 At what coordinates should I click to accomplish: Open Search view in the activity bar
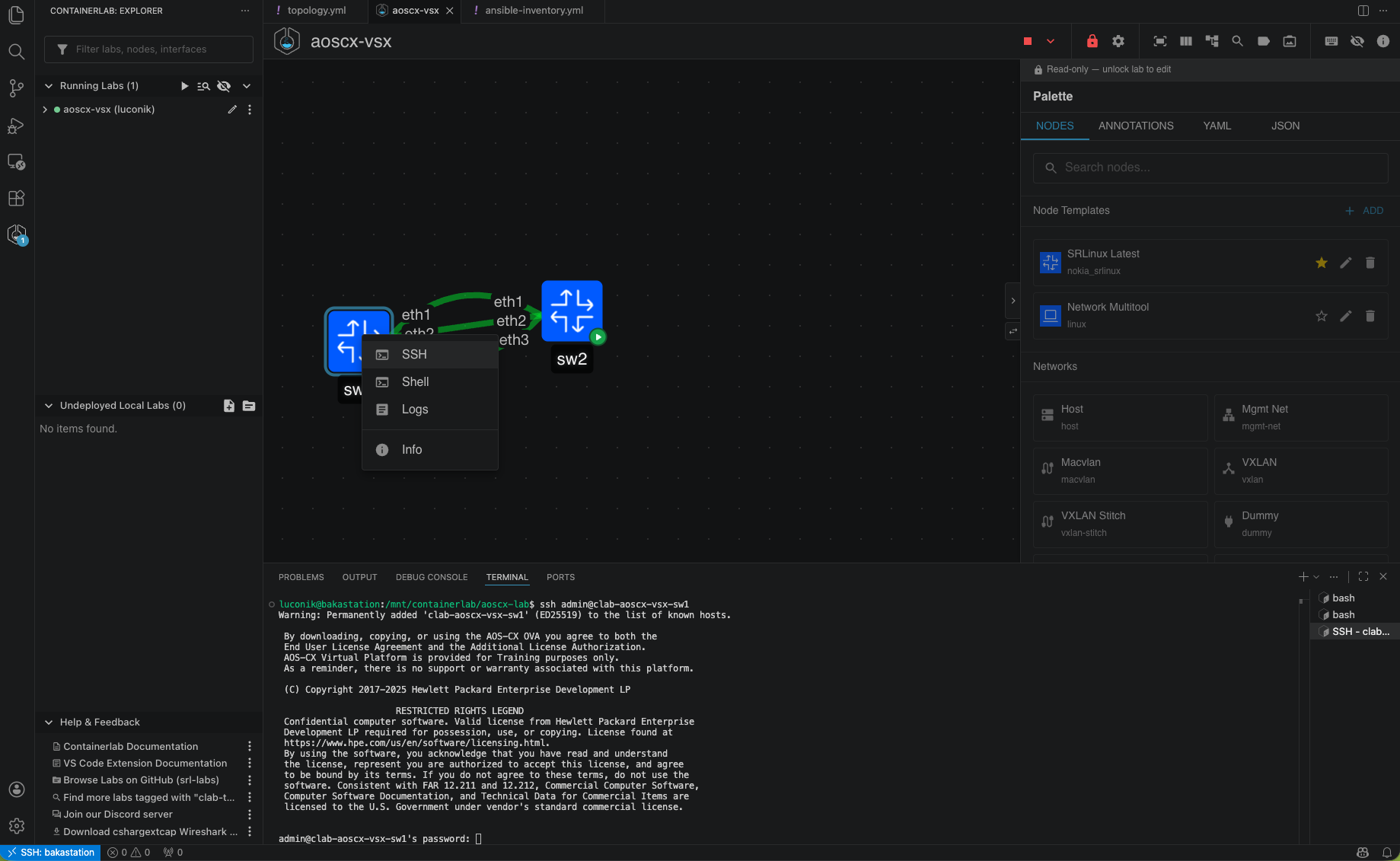tap(16, 52)
